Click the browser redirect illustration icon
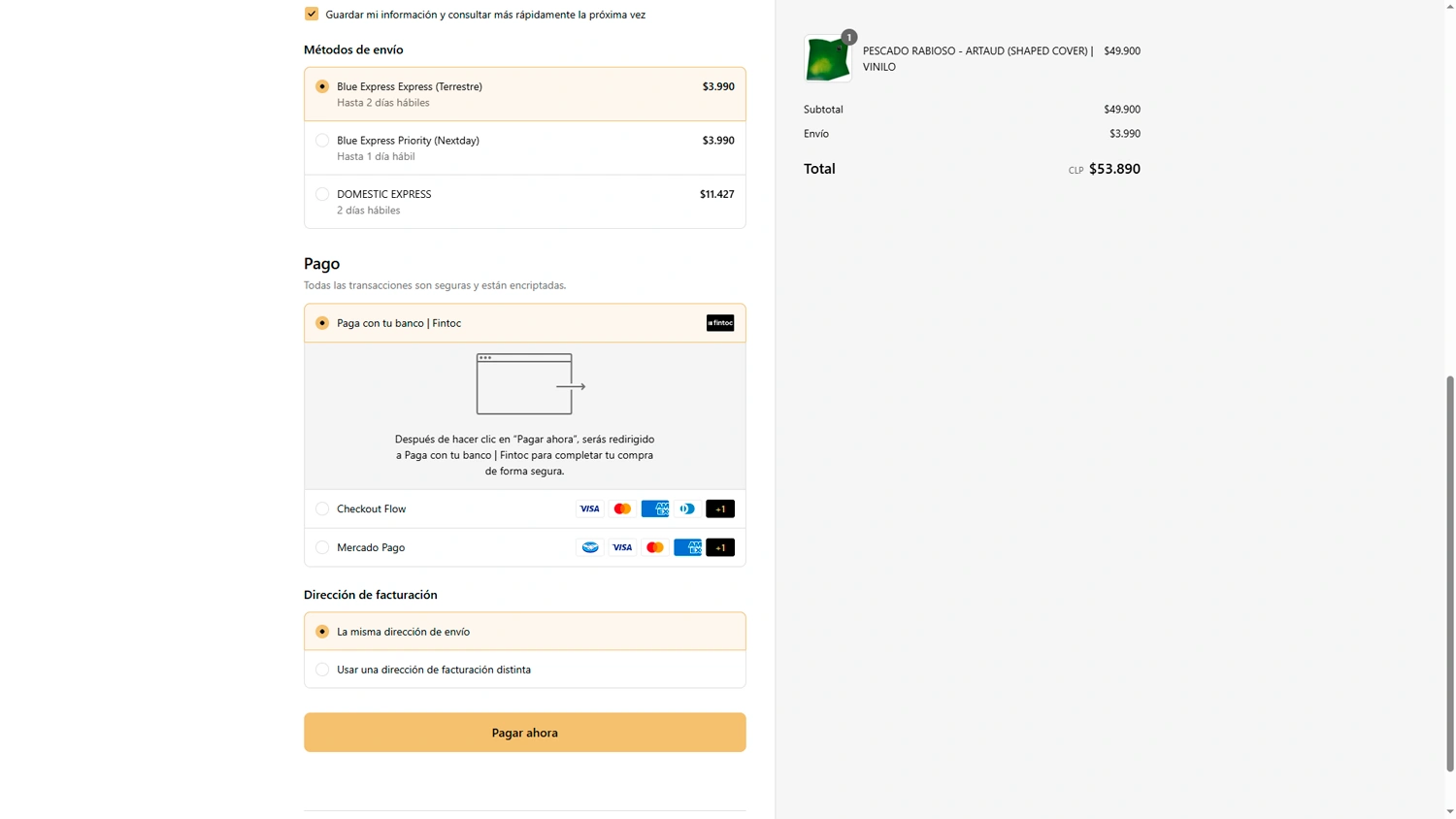 [530, 384]
